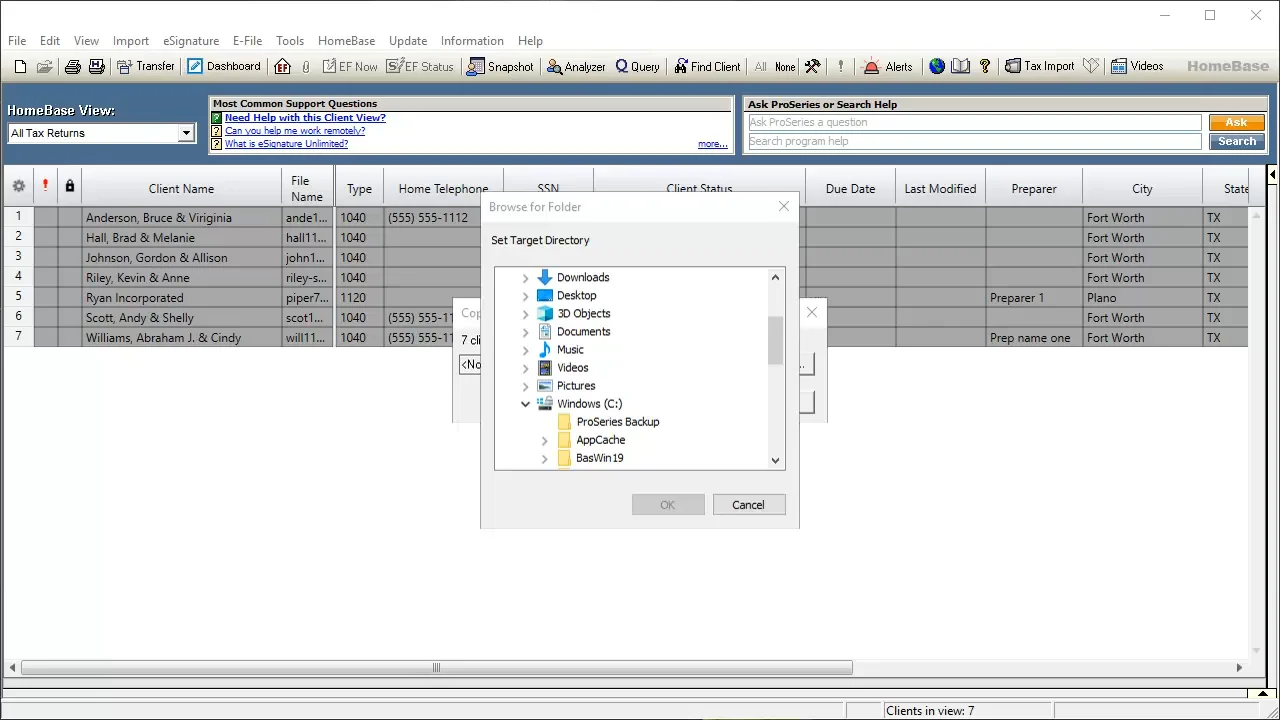Image resolution: width=1280 pixels, height=720 pixels.
Task: Open 'What is eSignature Unlimited?' link
Action: (x=286, y=144)
